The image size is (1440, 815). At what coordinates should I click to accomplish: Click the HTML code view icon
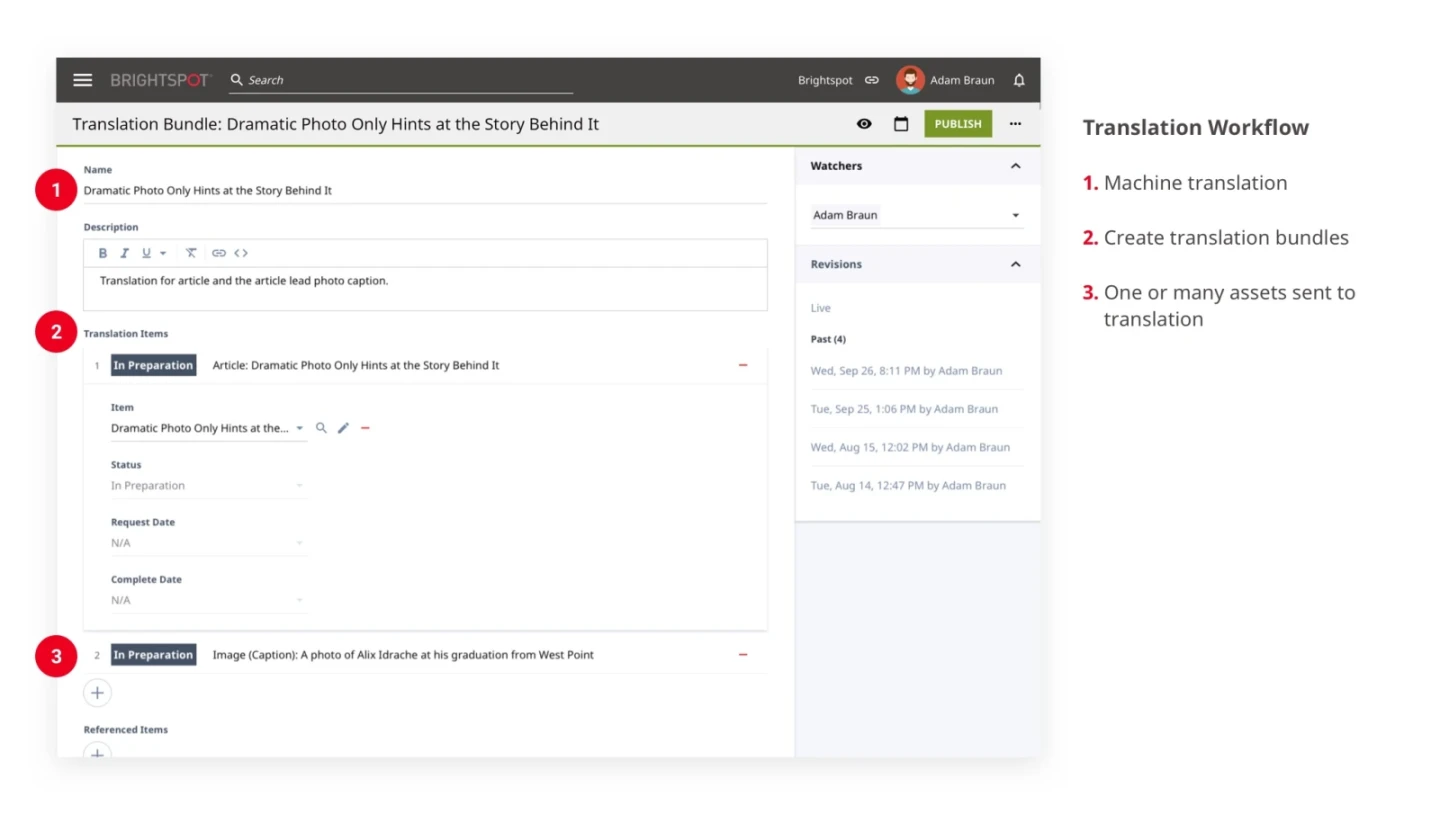click(x=241, y=253)
